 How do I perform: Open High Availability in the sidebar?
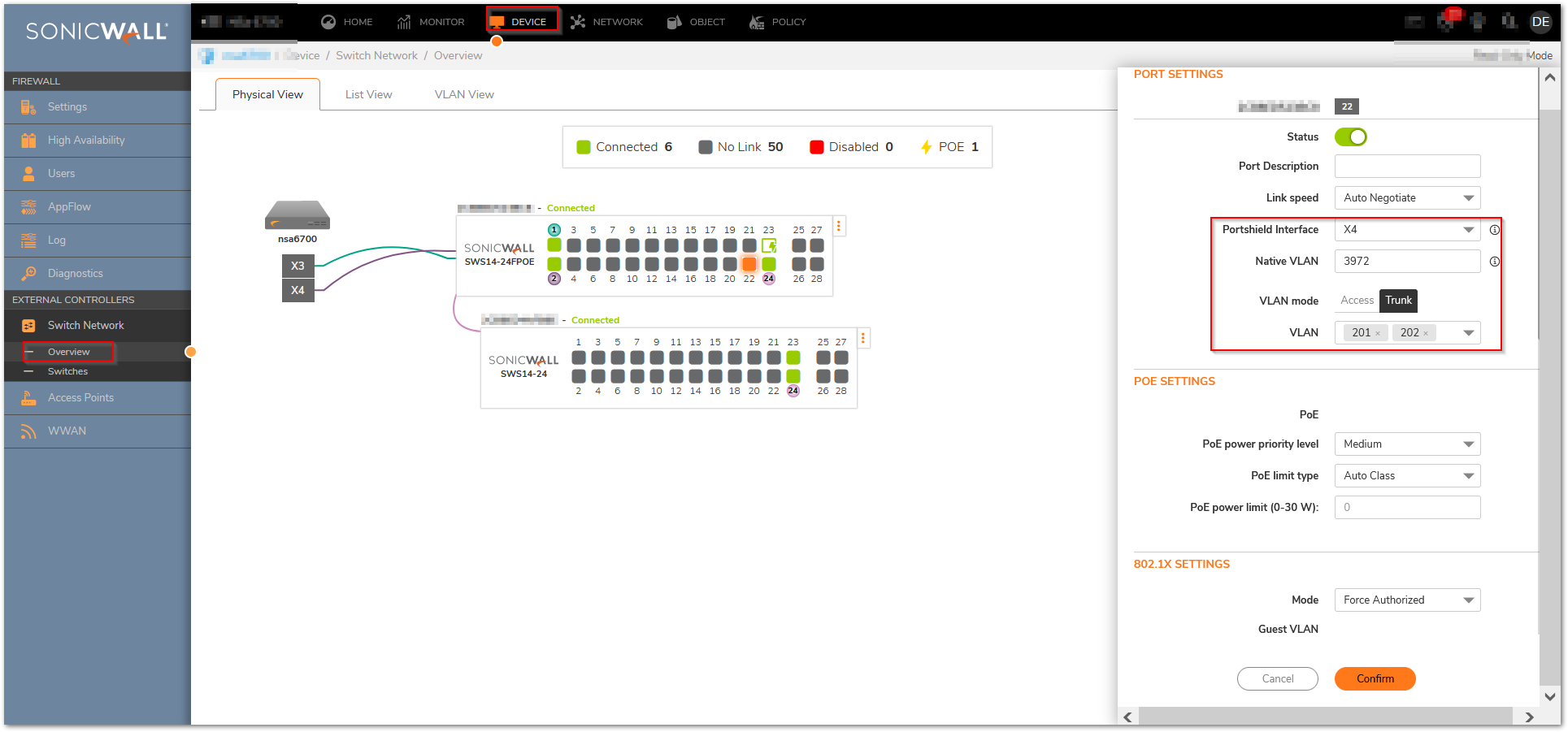(x=86, y=141)
